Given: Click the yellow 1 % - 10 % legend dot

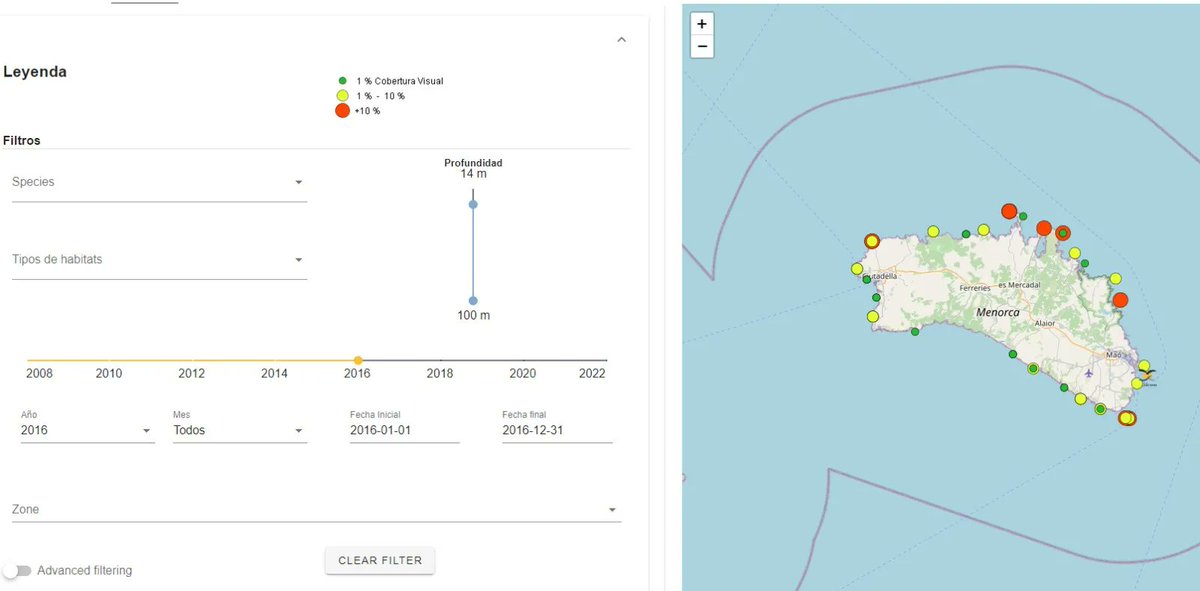Looking at the screenshot, I should pyautogui.click(x=342, y=95).
